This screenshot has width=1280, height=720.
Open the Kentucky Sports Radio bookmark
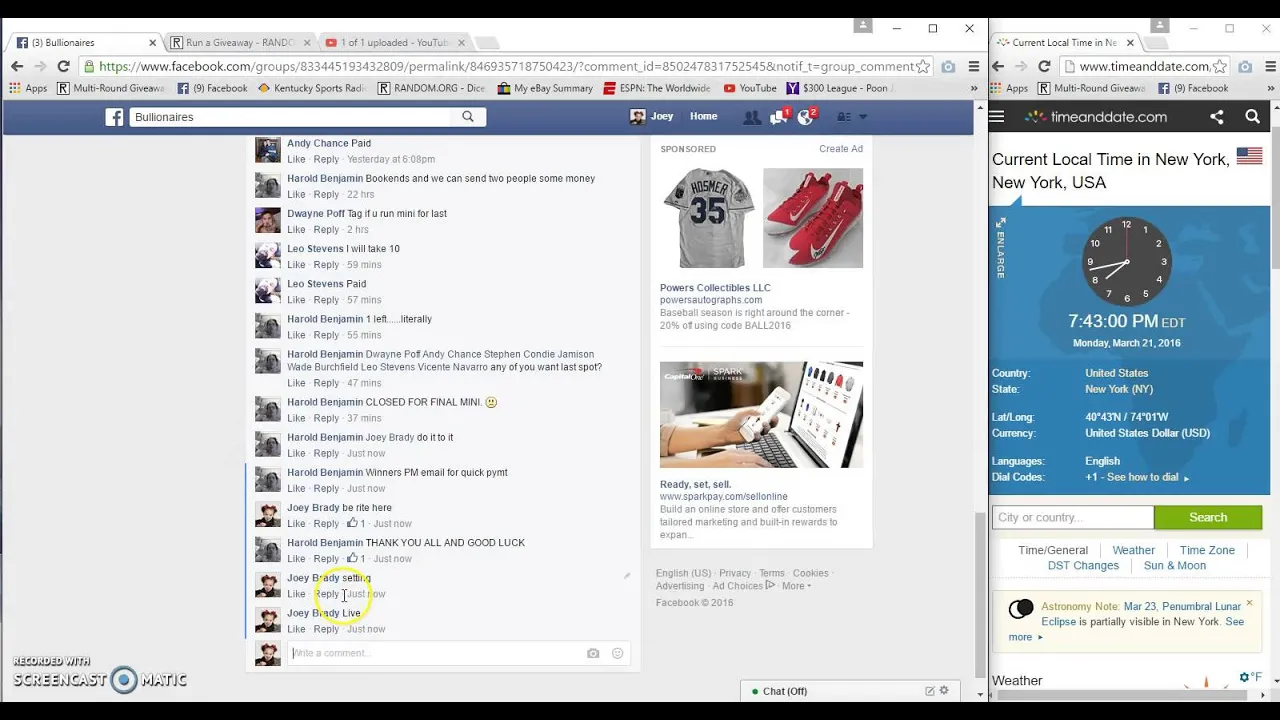[312, 88]
